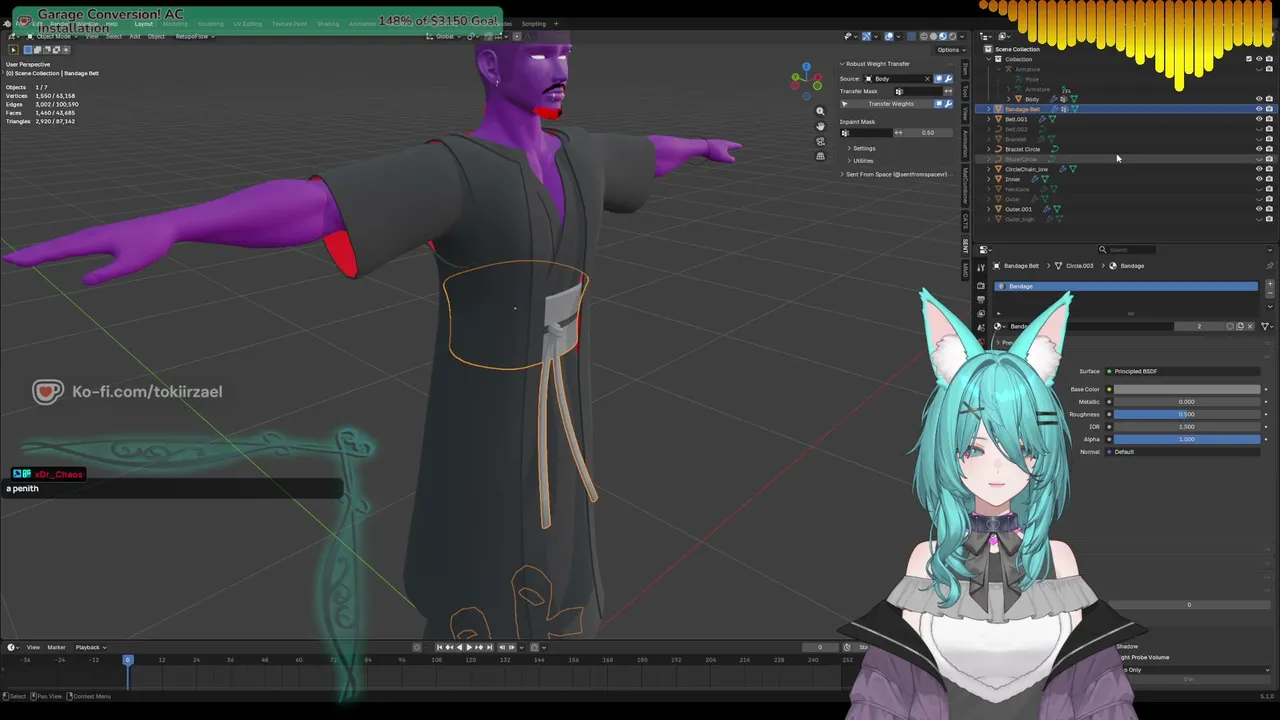This screenshot has width=1280, height=720.
Task: Open the Tool properties tab icon
Action: [x=981, y=266]
